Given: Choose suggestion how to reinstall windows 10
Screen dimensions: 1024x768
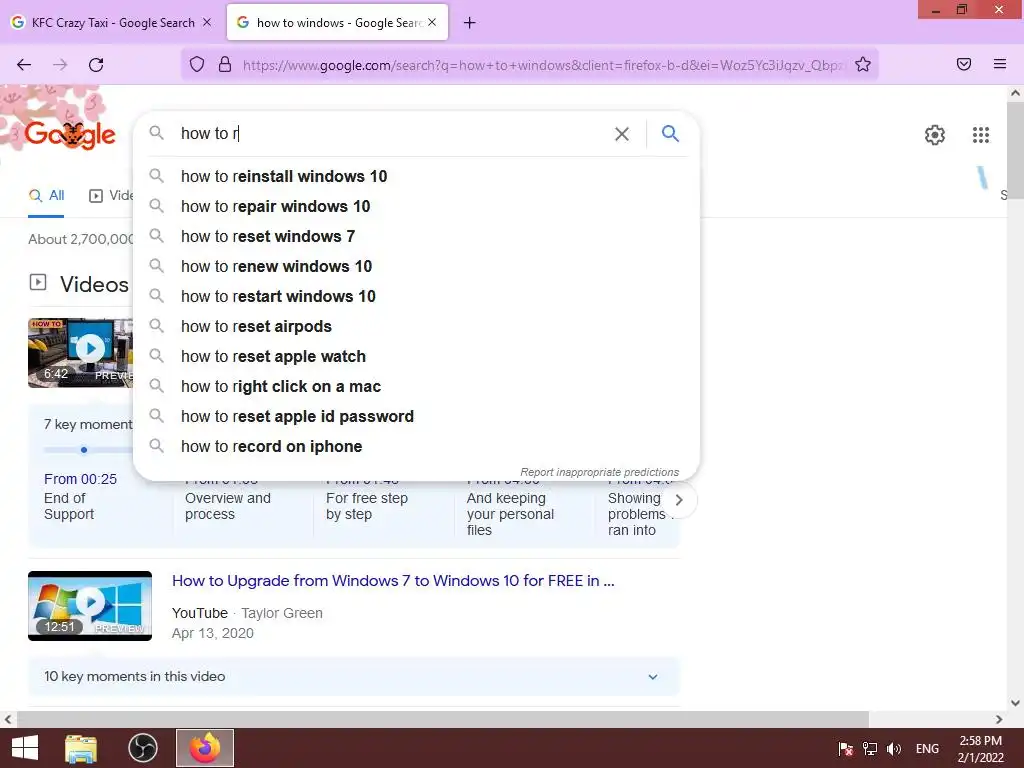Looking at the screenshot, I should tap(416, 176).
